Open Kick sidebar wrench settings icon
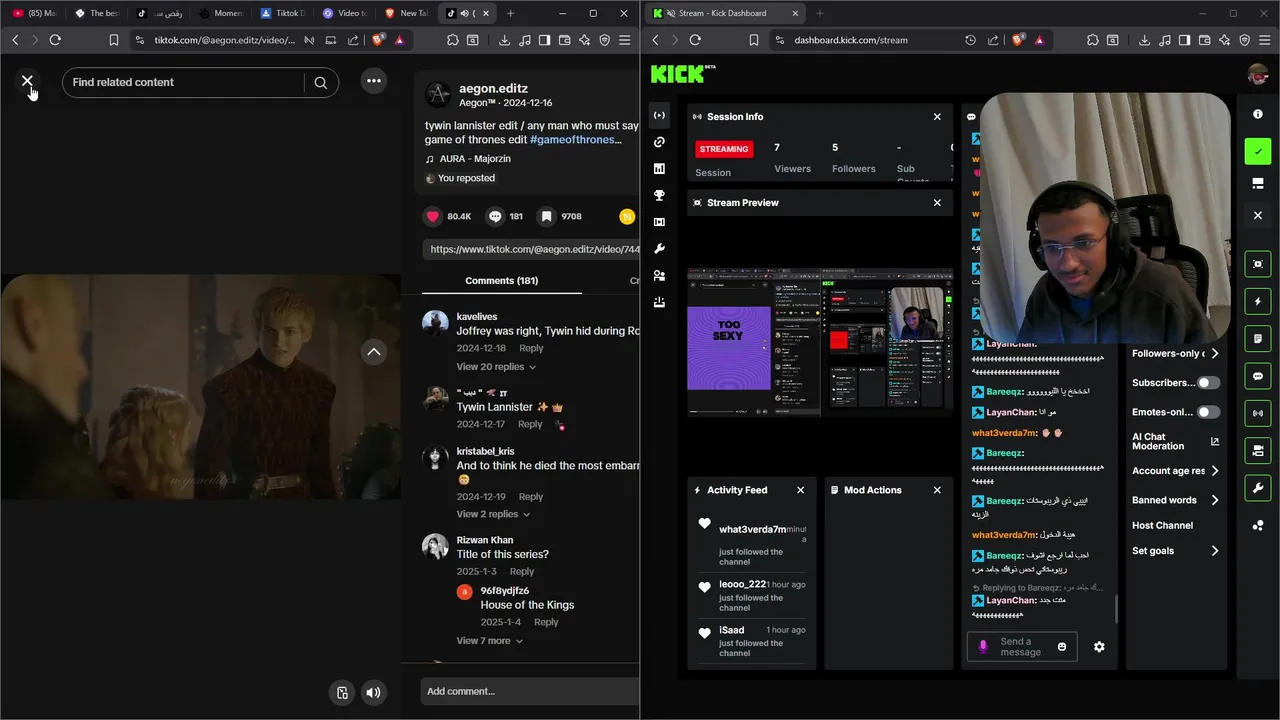The width and height of the screenshot is (1280, 720). coord(659,249)
